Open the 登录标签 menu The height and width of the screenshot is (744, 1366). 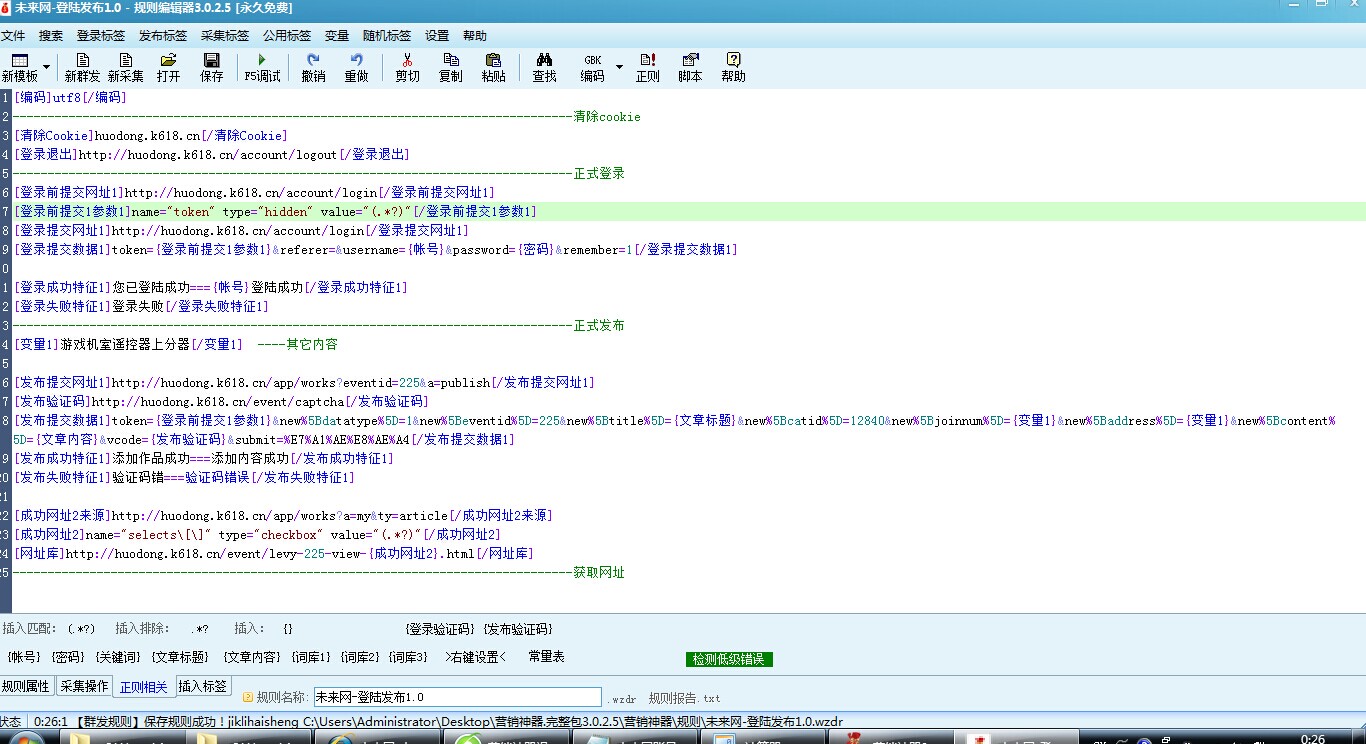pos(100,35)
